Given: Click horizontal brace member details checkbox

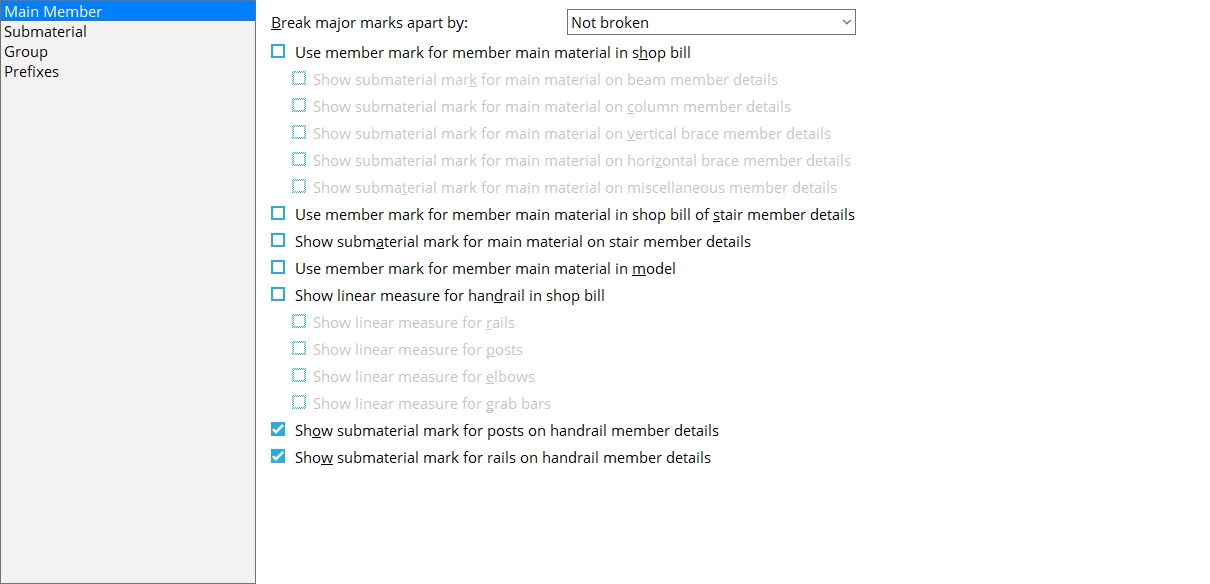Looking at the screenshot, I should coord(299,160).
